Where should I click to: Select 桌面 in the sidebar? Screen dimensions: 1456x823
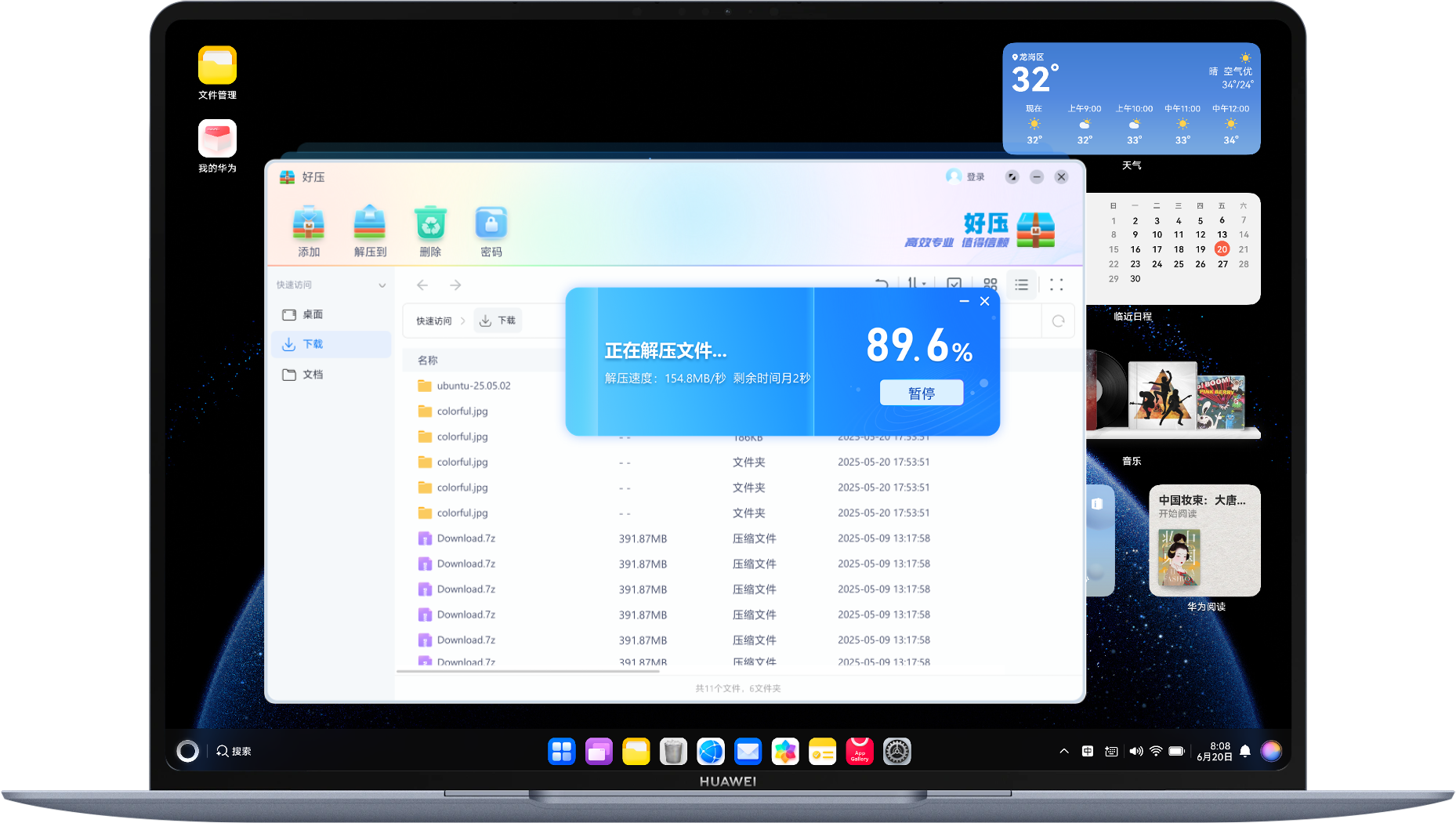[x=331, y=314]
